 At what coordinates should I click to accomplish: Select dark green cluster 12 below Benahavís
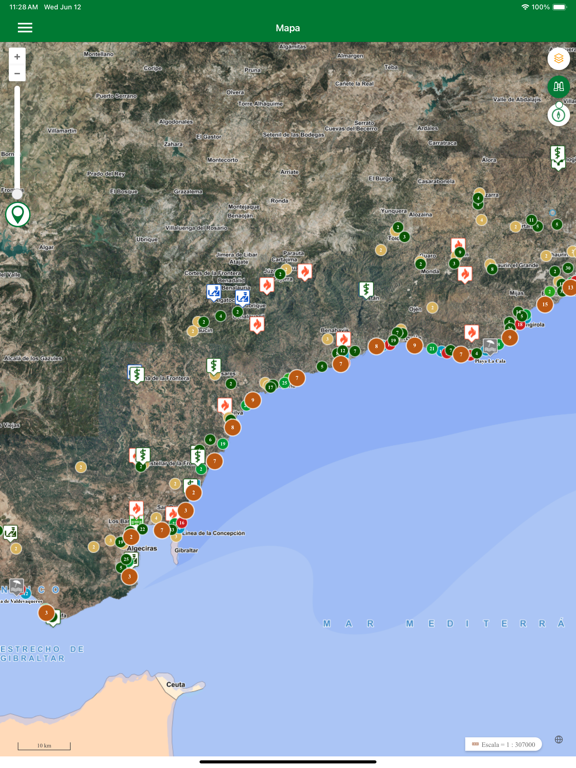click(x=342, y=350)
